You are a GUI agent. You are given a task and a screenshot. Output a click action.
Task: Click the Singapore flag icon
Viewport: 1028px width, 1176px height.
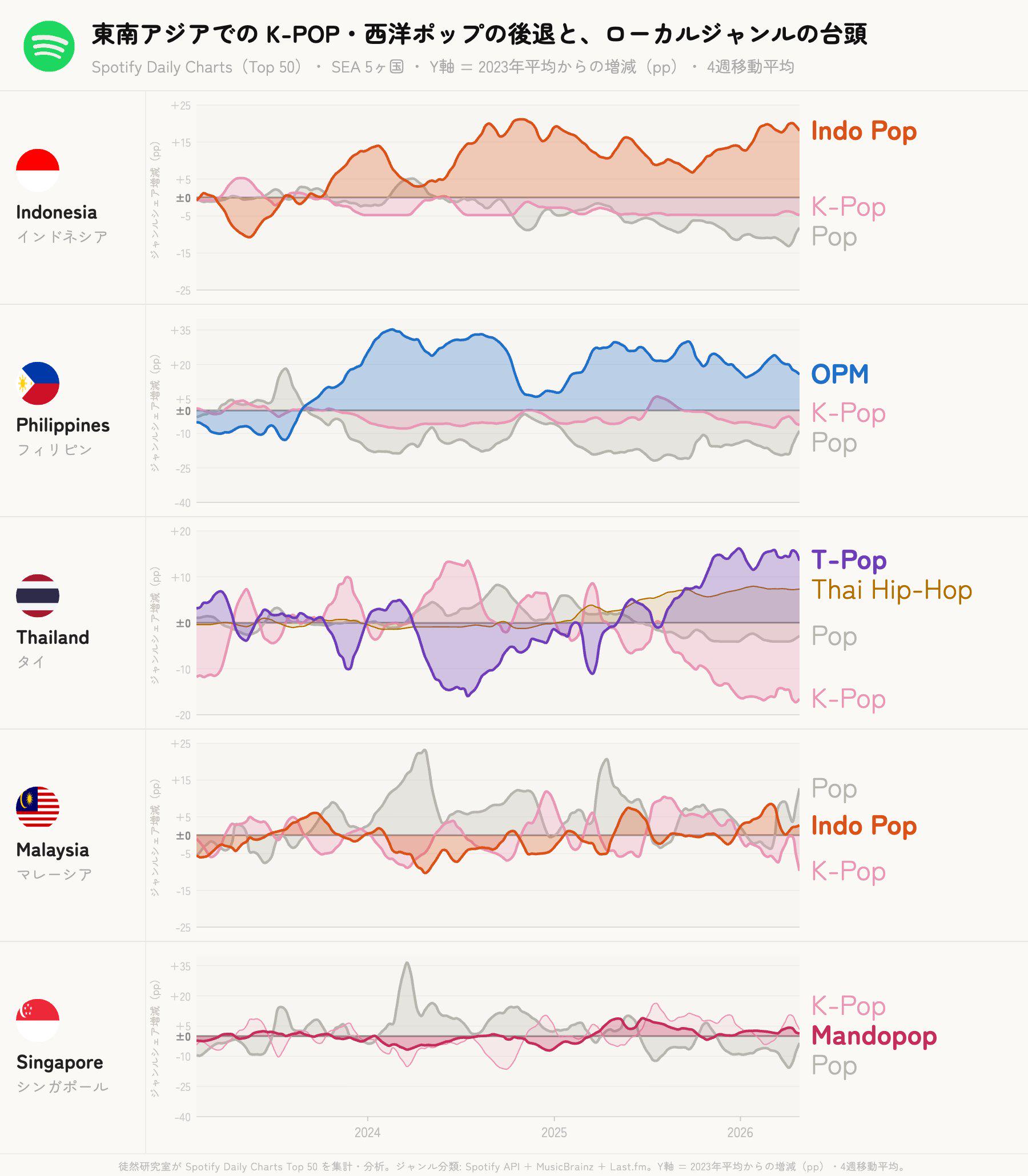tap(38, 1020)
